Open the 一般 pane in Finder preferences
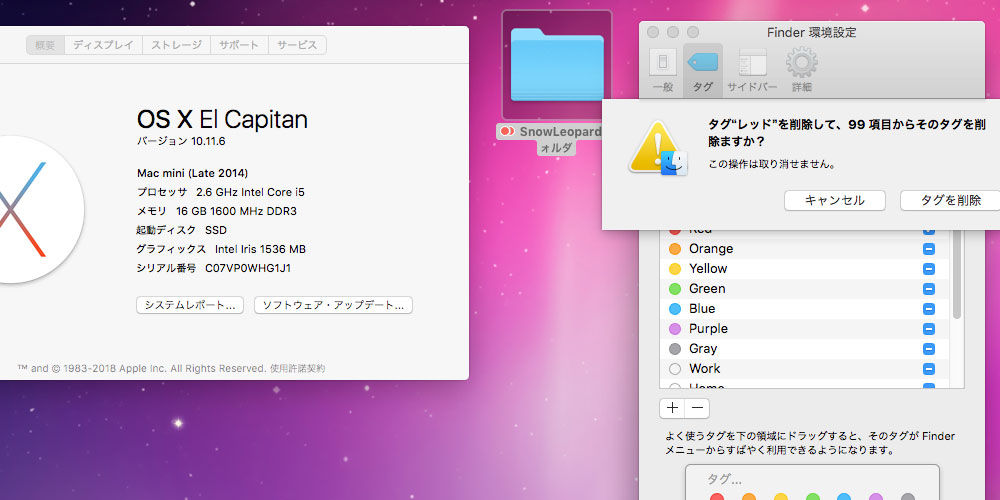The width and height of the screenshot is (1000, 500). click(x=663, y=70)
